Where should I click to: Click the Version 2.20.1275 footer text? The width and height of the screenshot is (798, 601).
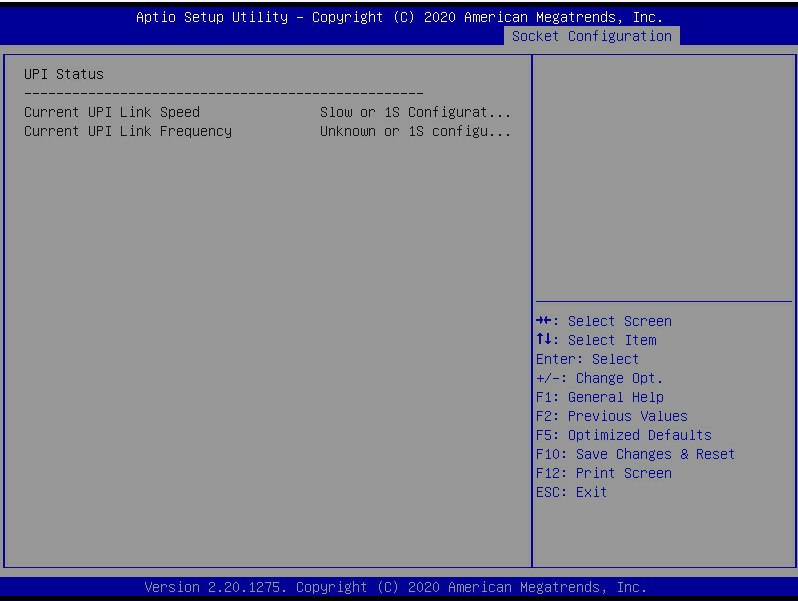pos(395,587)
